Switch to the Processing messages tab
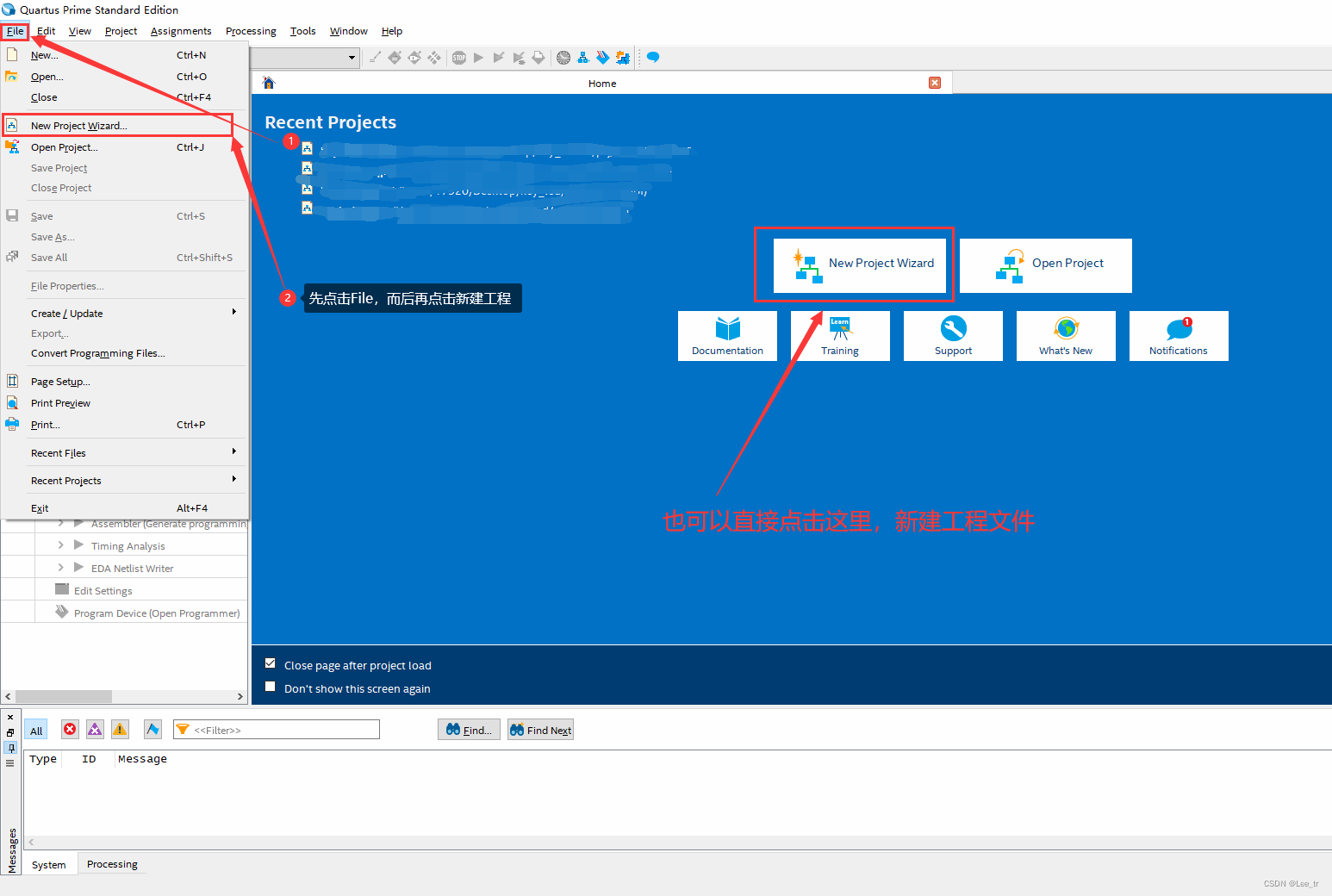Image resolution: width=1332 pixels, height=896 pixels. tap(112, 864)
